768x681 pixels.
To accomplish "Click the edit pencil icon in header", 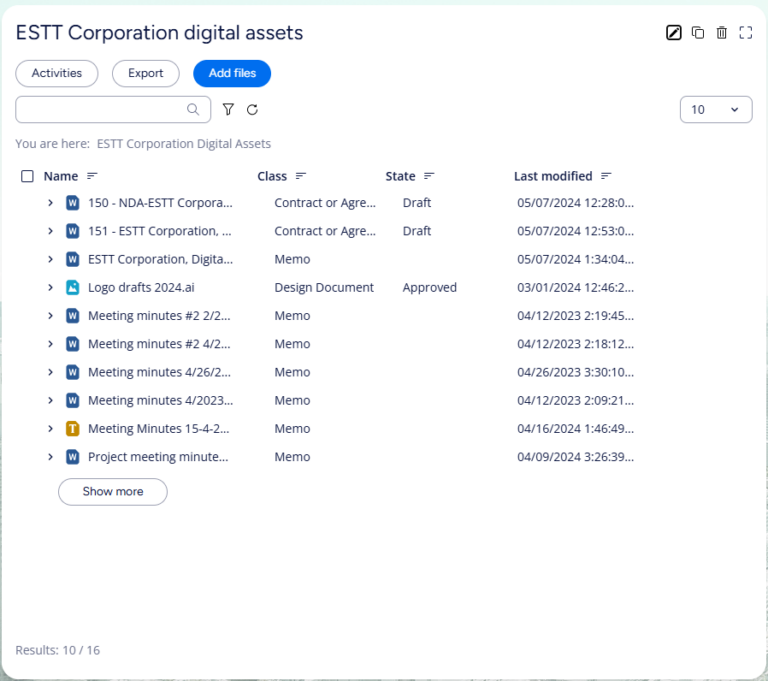I will (674, 33).
